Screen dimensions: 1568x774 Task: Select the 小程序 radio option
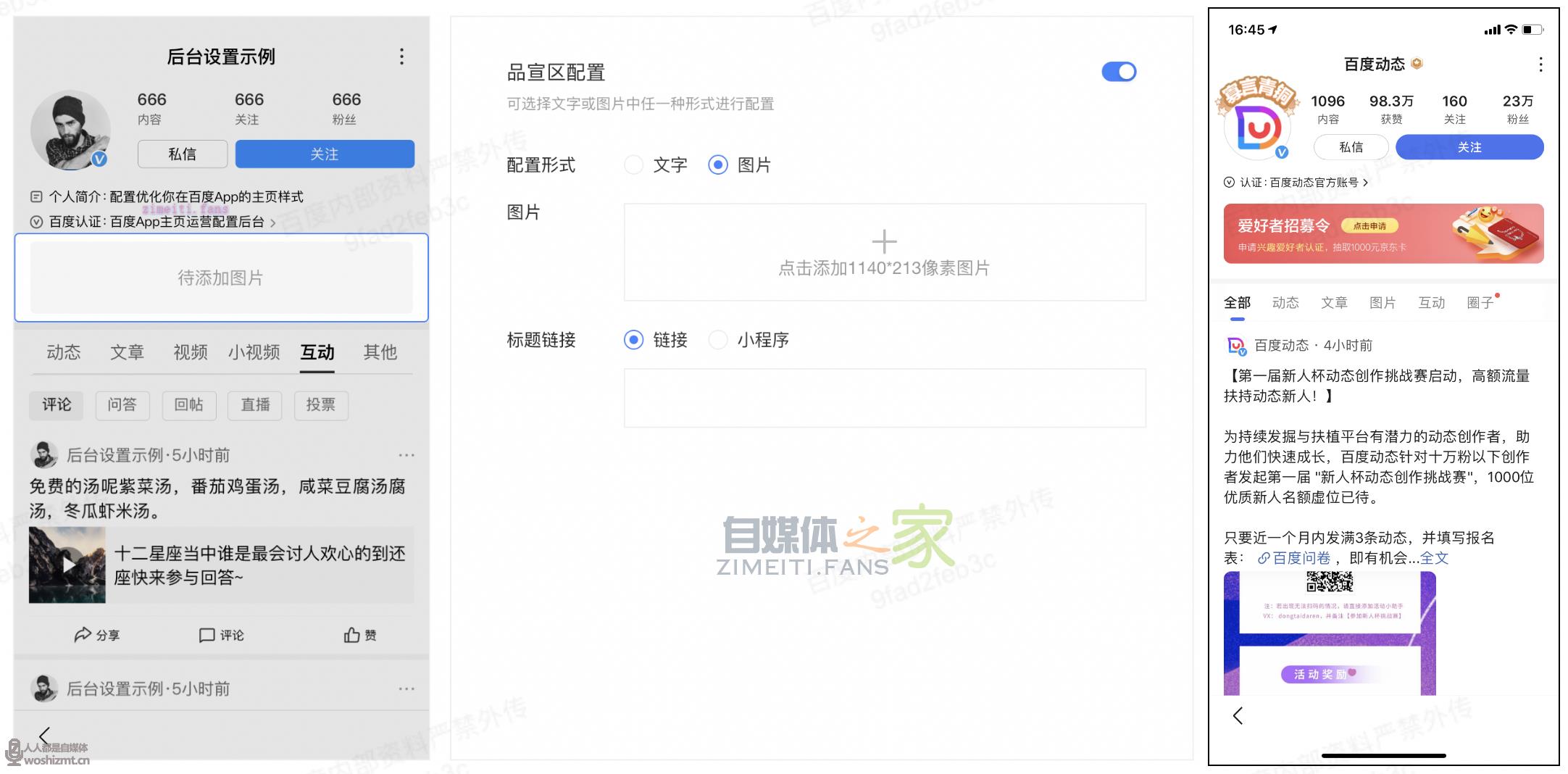[718, 340]
